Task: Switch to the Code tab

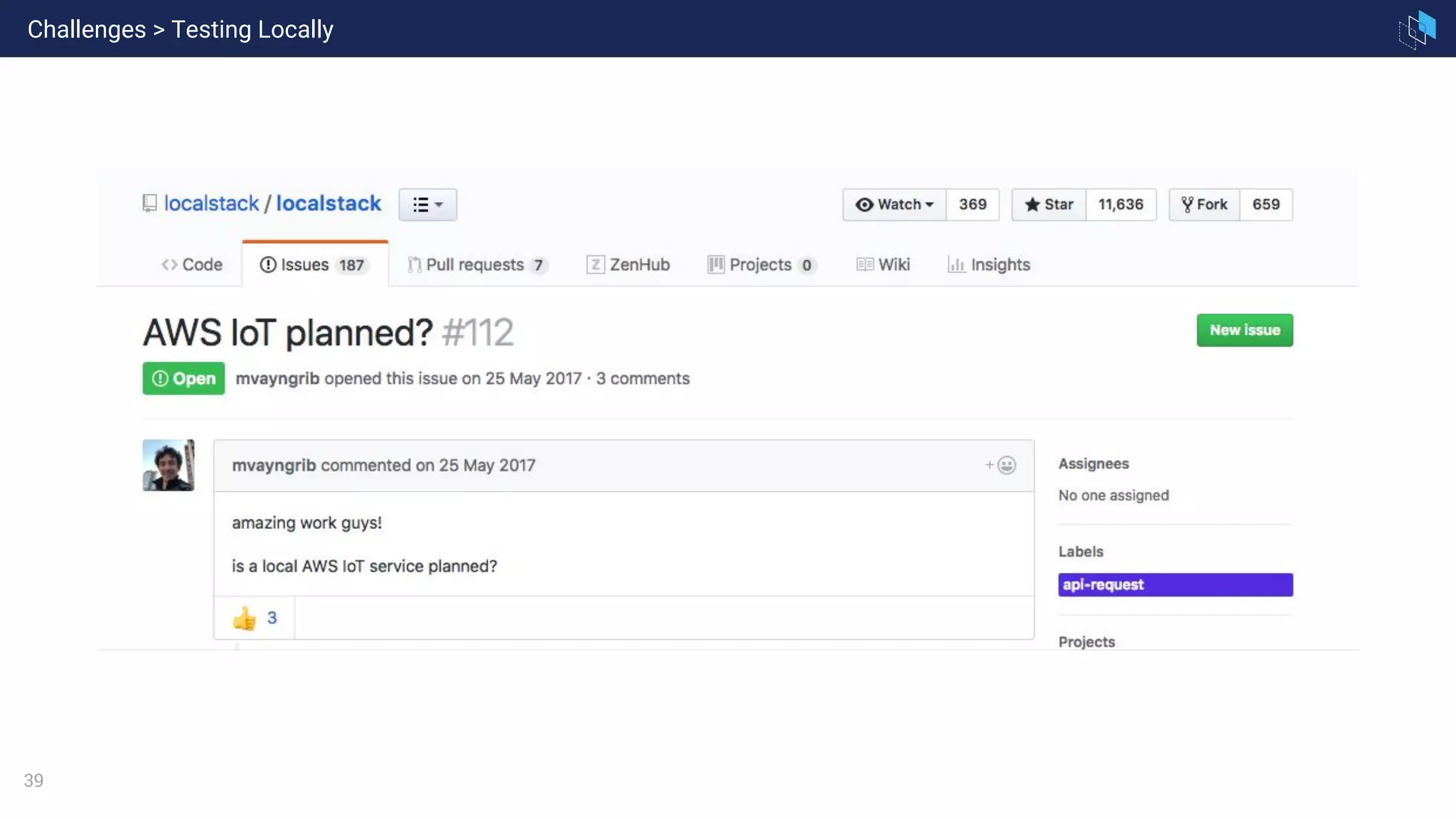Action: [x=192, y=264]
